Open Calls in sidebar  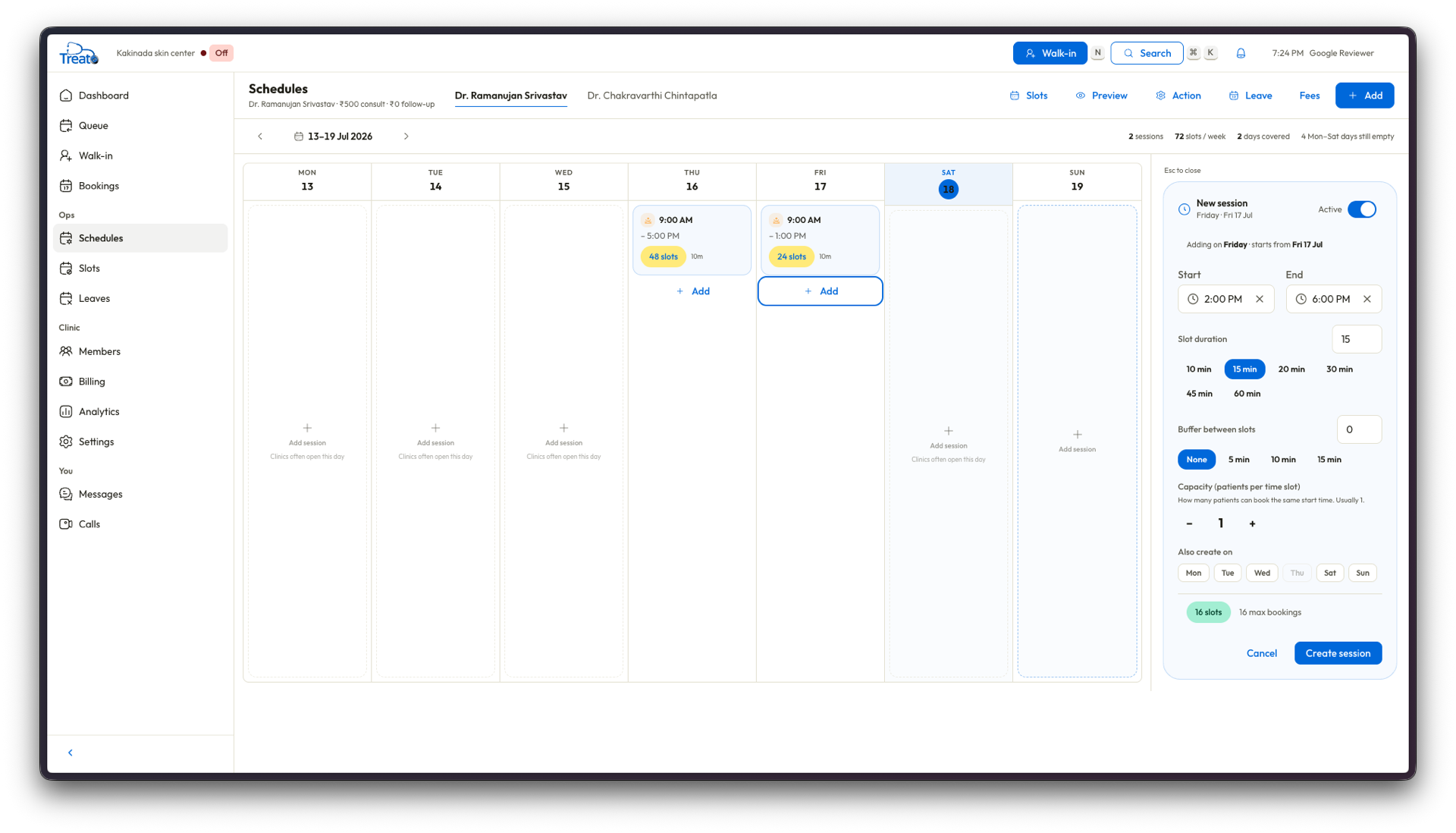pyautogui.click(x=140, y=524)
